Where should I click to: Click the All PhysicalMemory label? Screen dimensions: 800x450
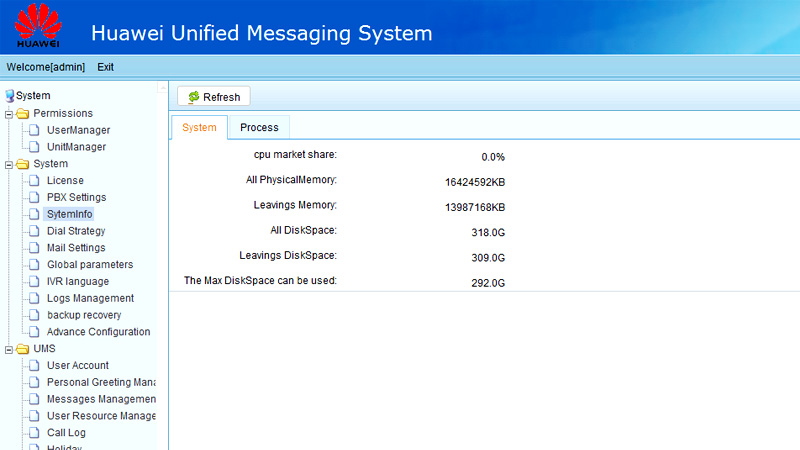[x=291, y=180]
